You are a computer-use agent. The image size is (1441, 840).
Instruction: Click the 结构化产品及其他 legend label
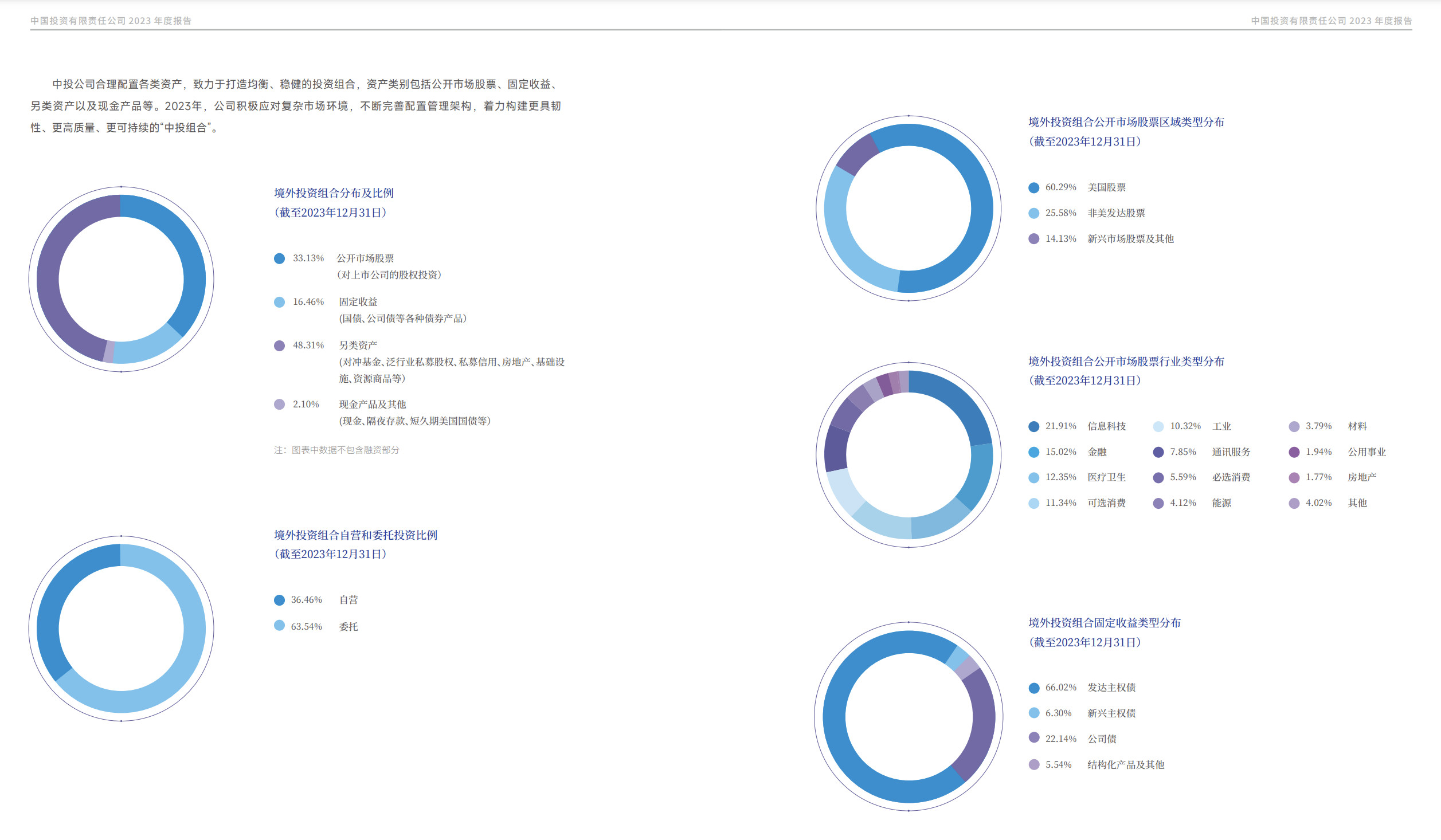point(1126,765)
